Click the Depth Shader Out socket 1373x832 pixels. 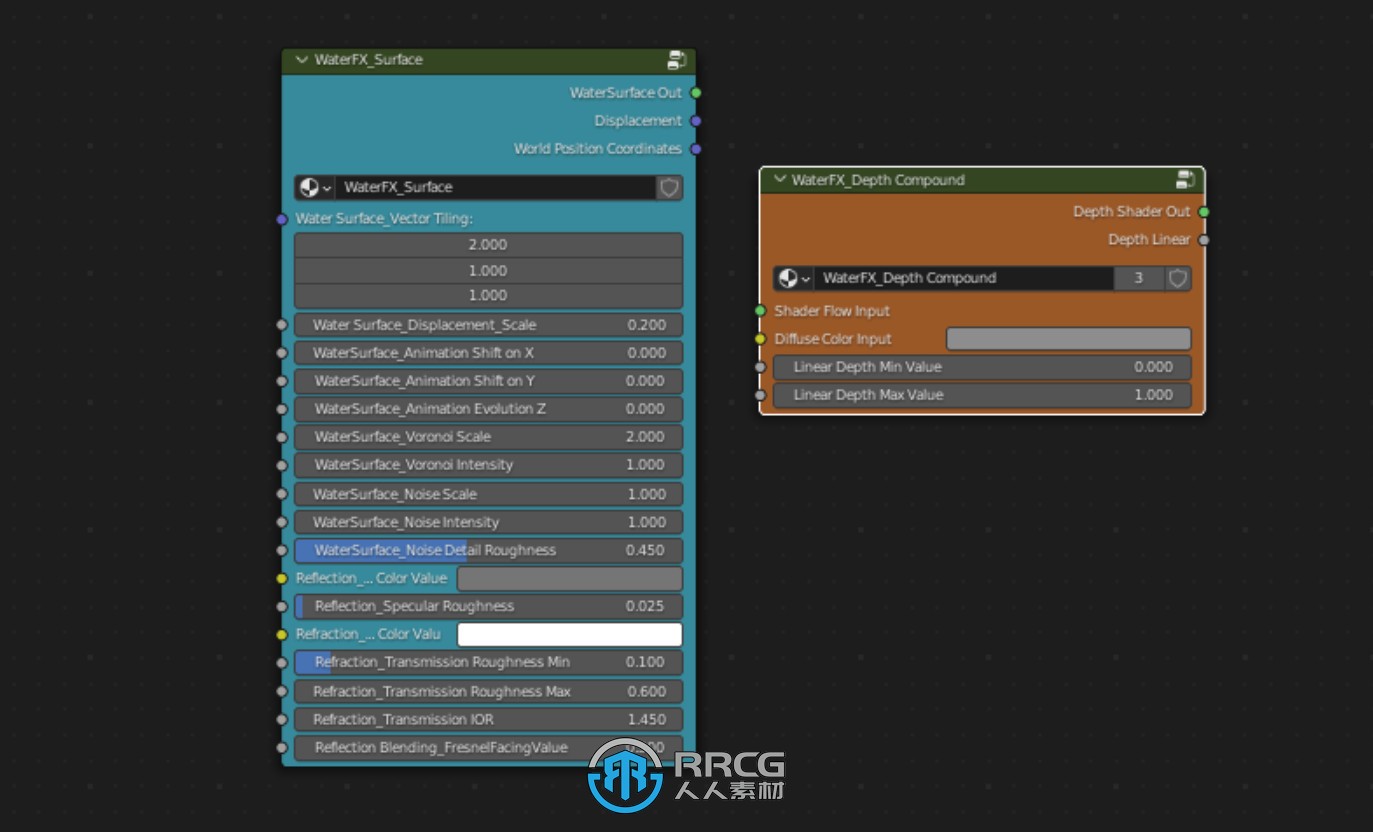click(1204, 212)
